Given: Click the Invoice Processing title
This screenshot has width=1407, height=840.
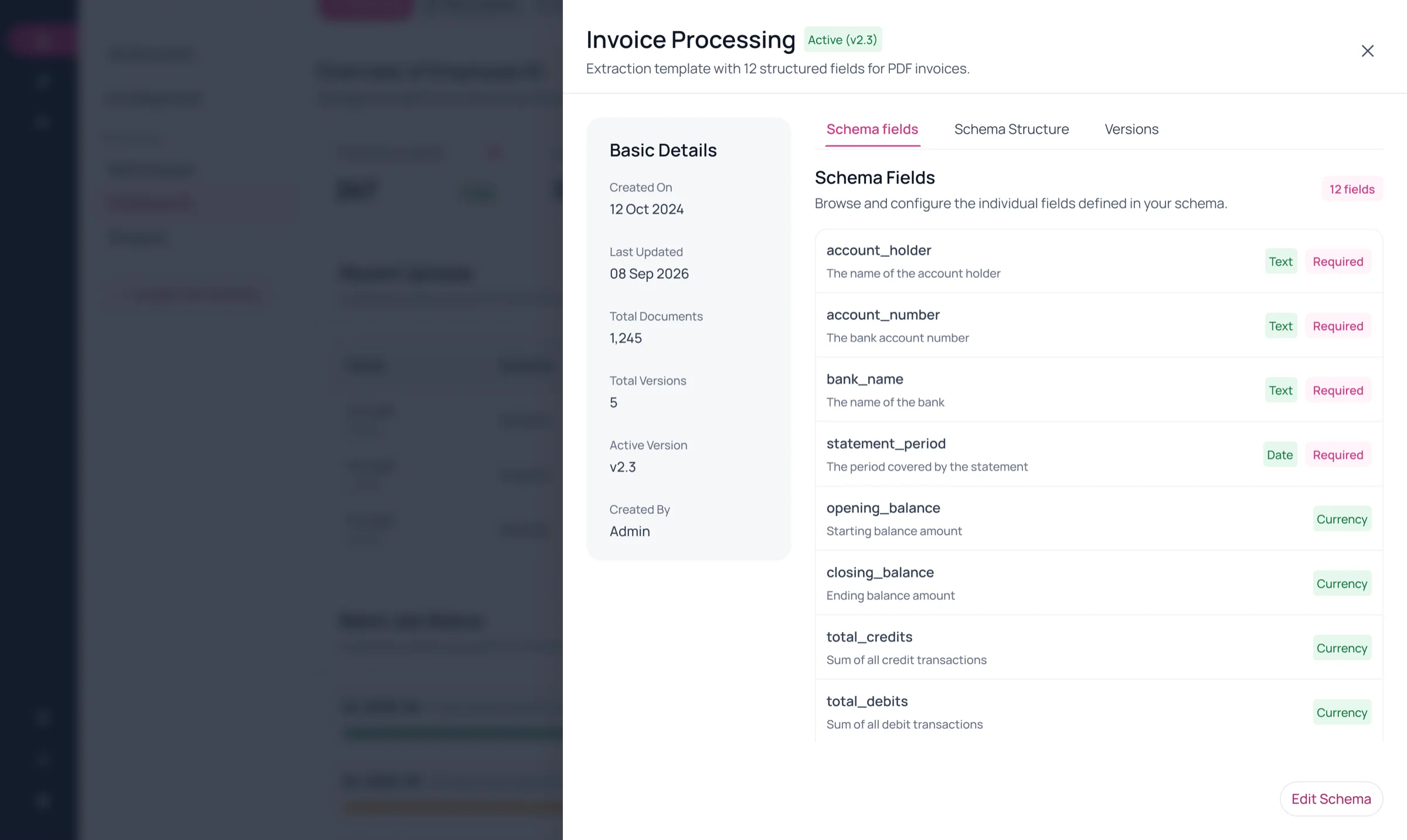Looking at the screenshot, I should tap(691, 39).
